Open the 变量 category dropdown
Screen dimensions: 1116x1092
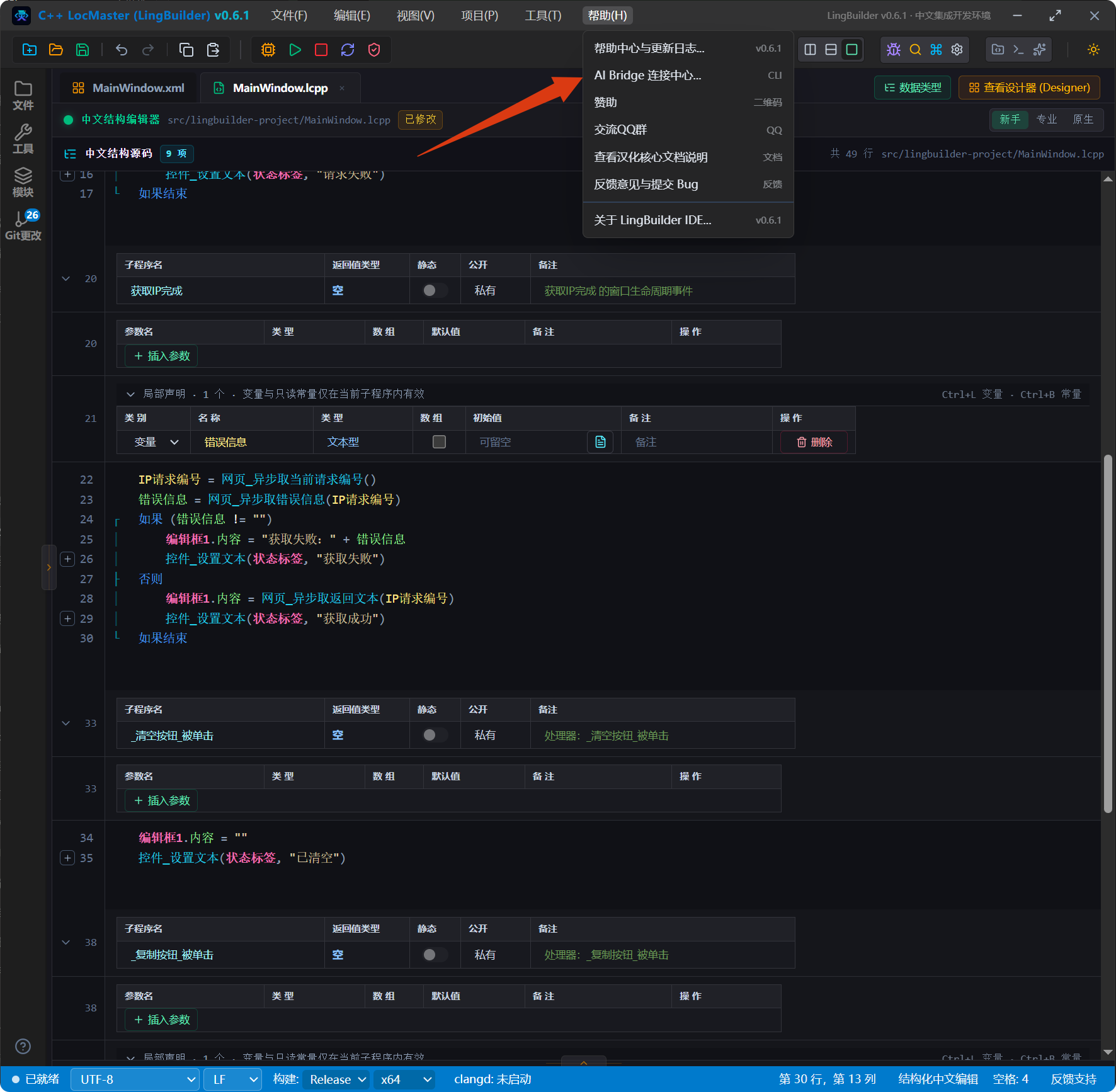tap(156, 442)
